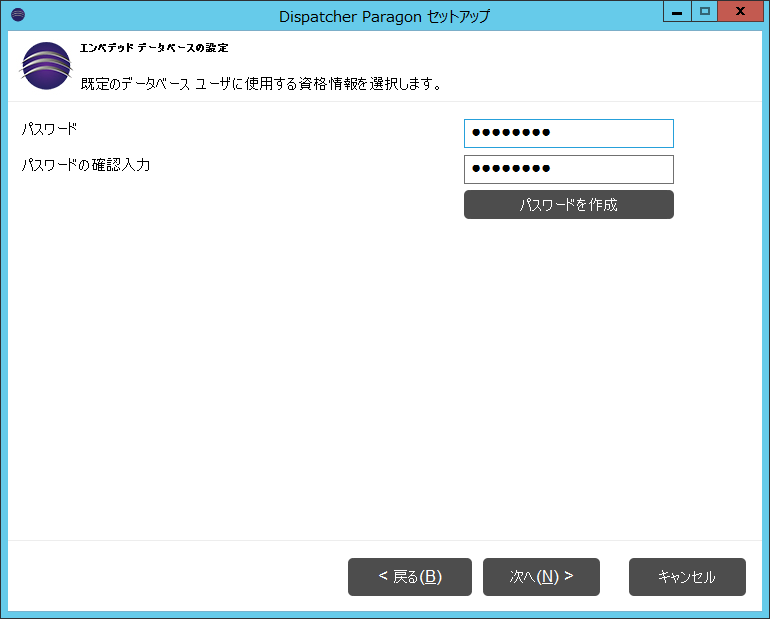This screenshot has height=619, width=770.
Task: Click the Dispatcher Paragon title bar icon
Action: 18,15
